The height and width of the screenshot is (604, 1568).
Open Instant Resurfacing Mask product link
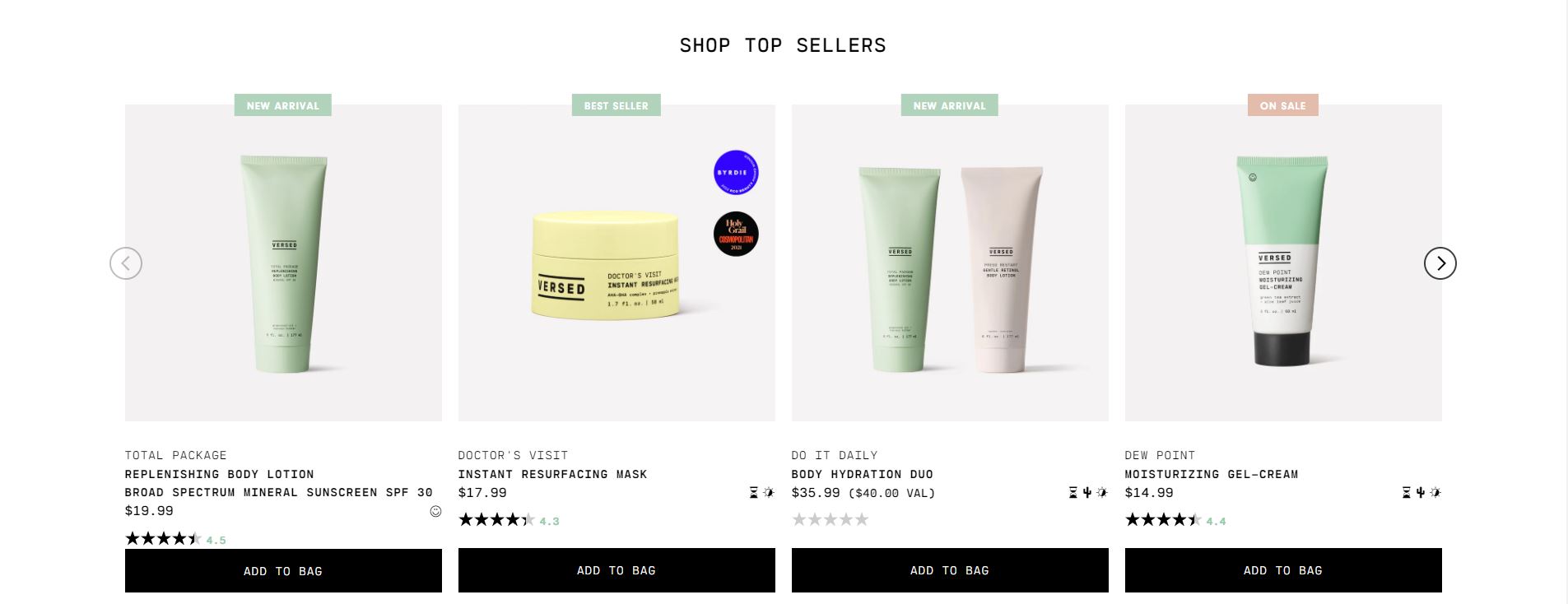click(x=552, y=474)
